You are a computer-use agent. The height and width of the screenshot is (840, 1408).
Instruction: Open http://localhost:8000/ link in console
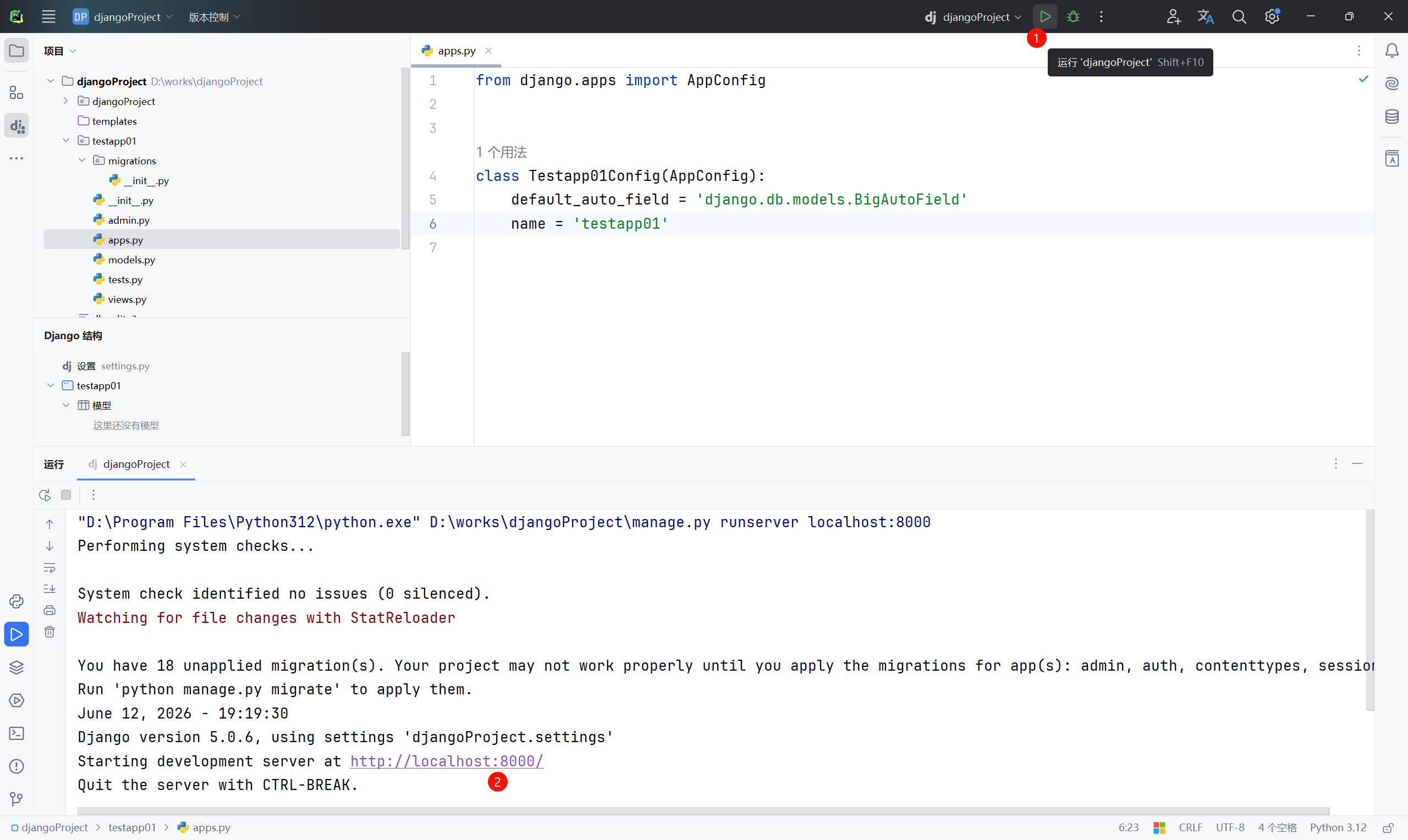click(447, 761)
